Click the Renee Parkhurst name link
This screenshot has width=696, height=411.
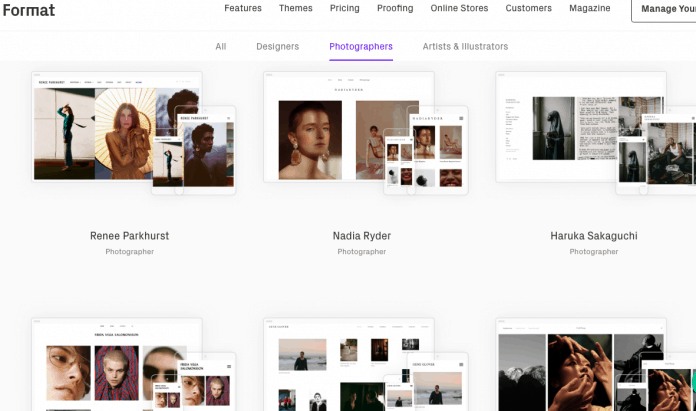130,236
